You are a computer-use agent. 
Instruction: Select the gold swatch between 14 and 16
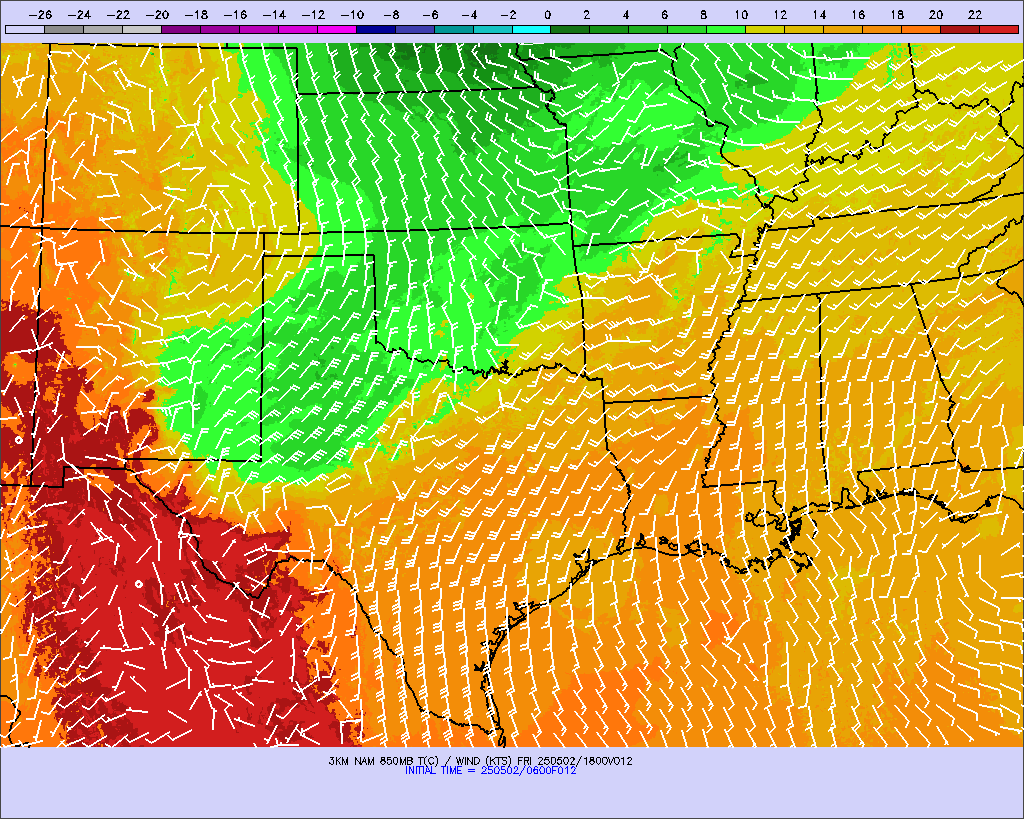[843, 29]
